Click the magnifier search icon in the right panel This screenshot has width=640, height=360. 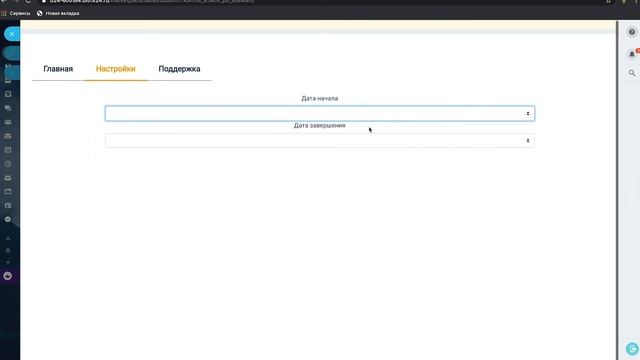point(632,73)
